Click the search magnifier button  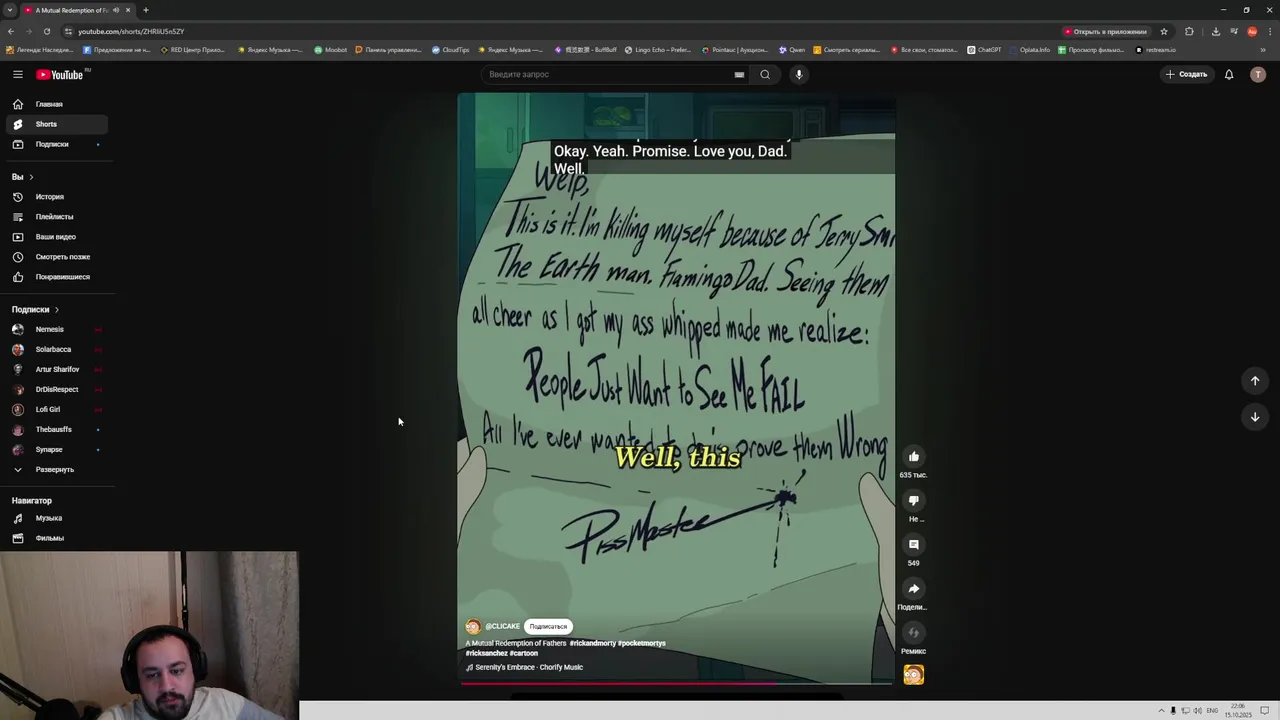(765, 74)
